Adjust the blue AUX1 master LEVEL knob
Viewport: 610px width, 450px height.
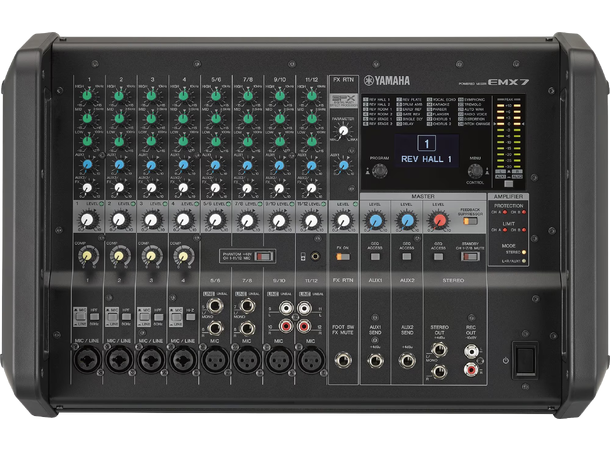(375, 220)
